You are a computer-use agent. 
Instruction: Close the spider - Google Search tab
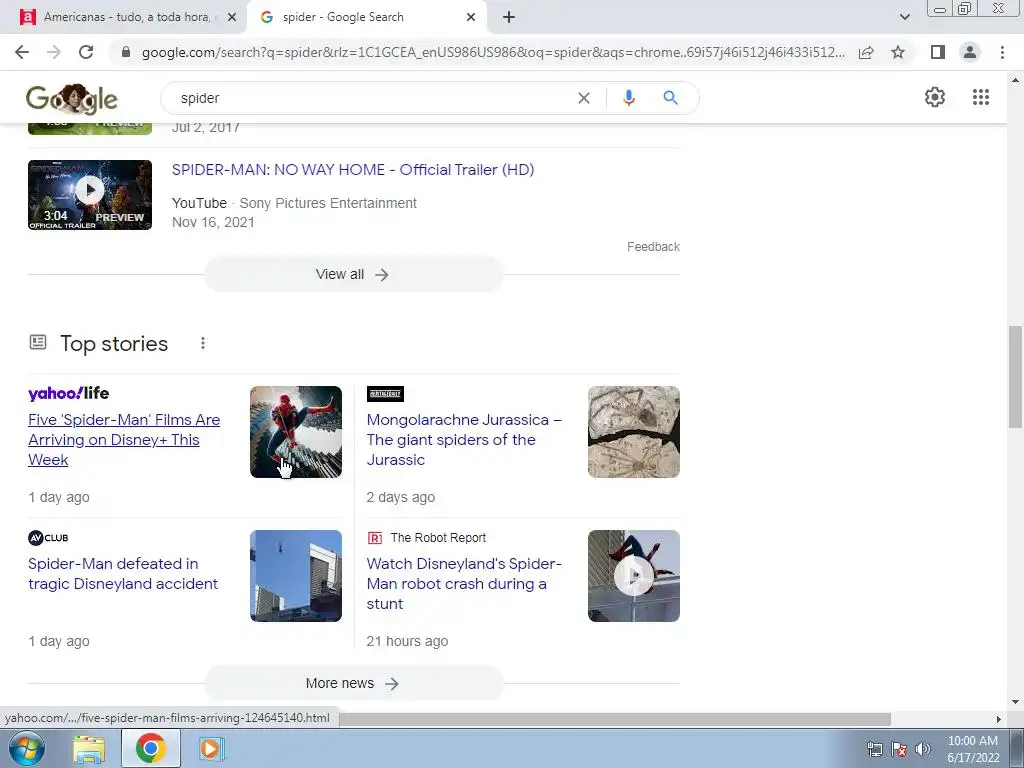[471, 18]
